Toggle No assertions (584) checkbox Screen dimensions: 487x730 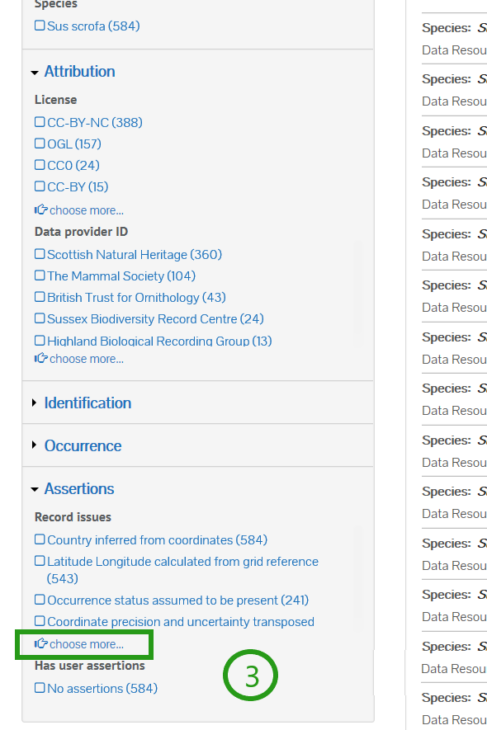point(40,688)
